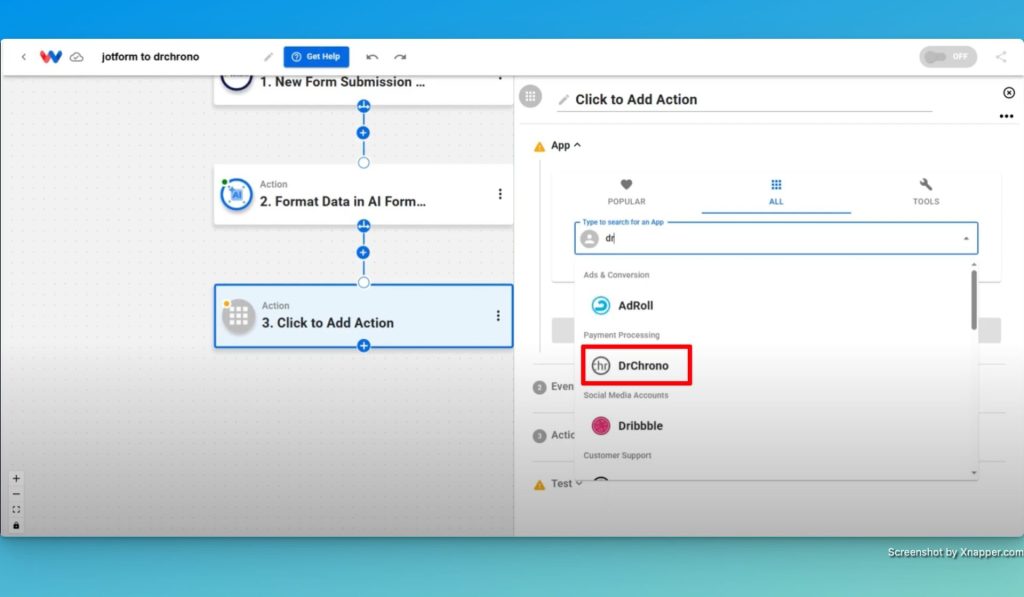Choose AdRoll from the app list
The height and width of the screenshot is (597, 1024).
click(x=774, y=305)
